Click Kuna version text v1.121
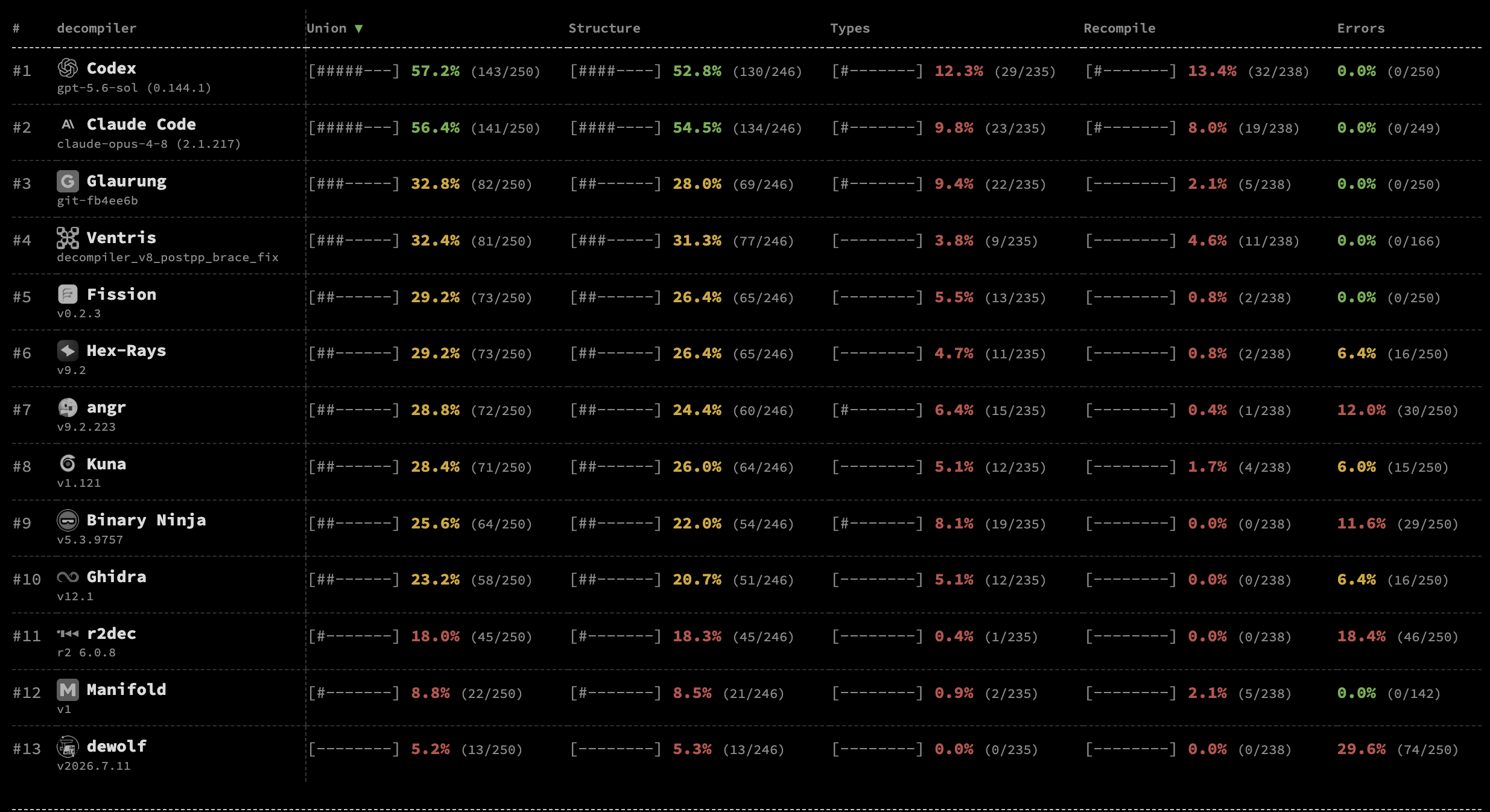The image size is (1490, 812). 79,483
